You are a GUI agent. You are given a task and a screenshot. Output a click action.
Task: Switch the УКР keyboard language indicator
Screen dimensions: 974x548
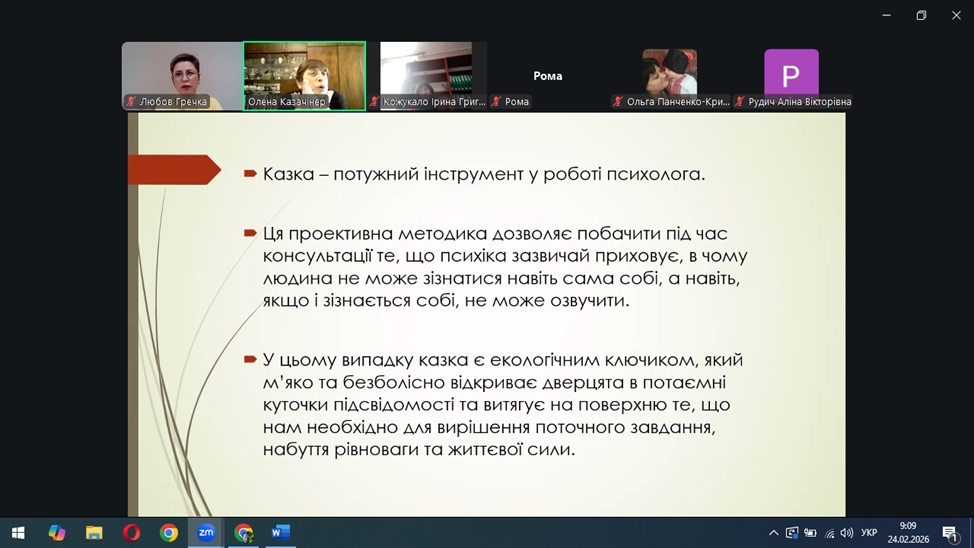click(x=869, y=533)
